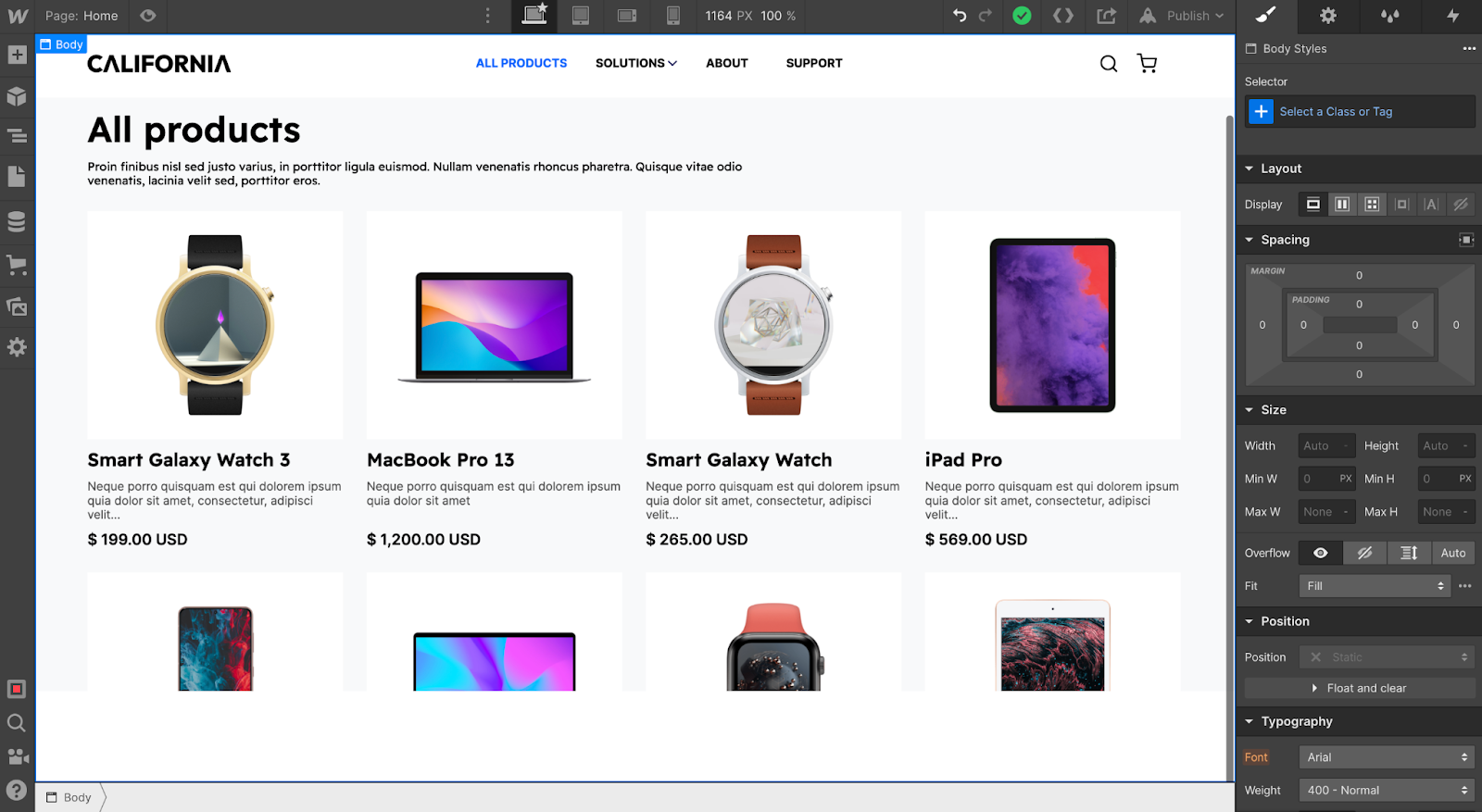
Task: Set display to Flex
Action: tap(1342, 205)
